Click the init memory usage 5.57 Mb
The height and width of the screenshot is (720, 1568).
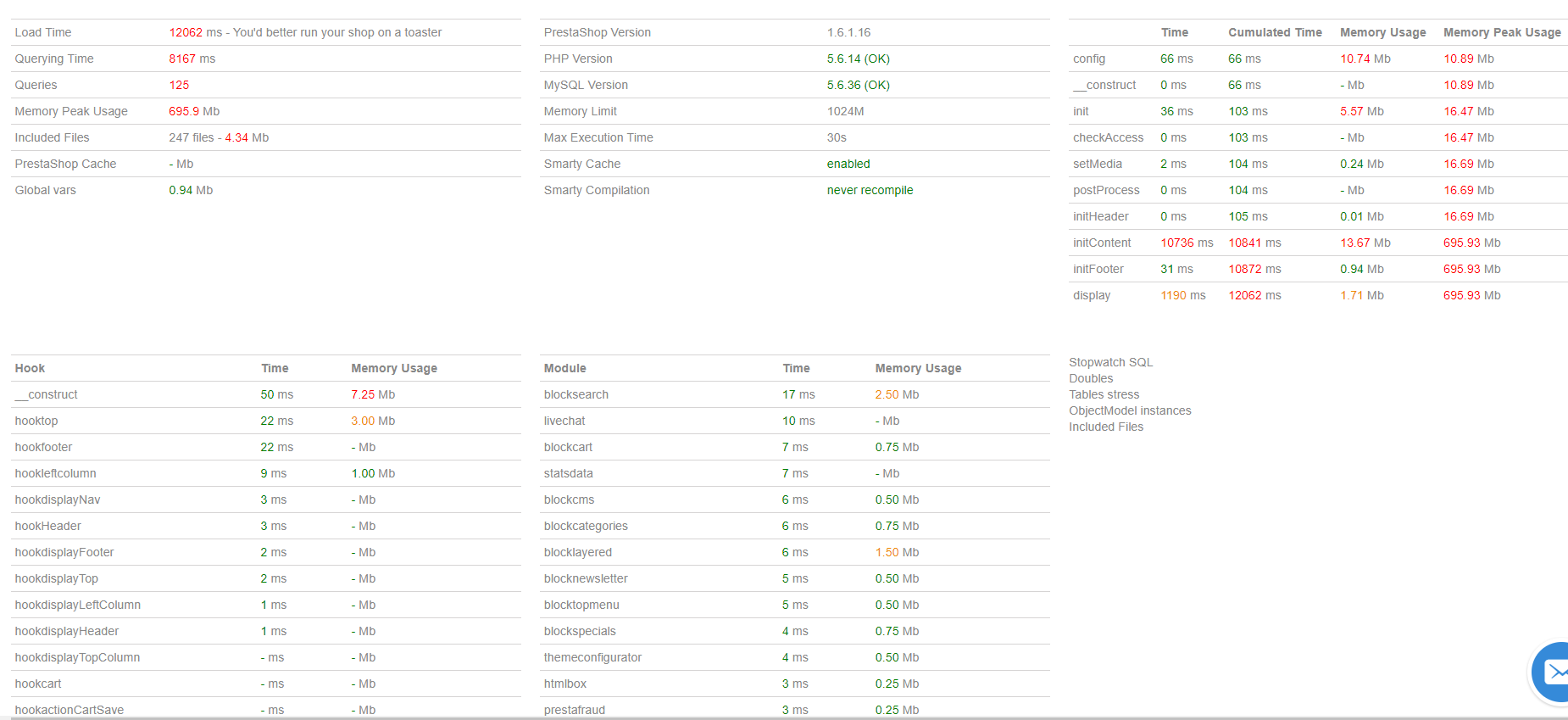(x=1362, y=111)
